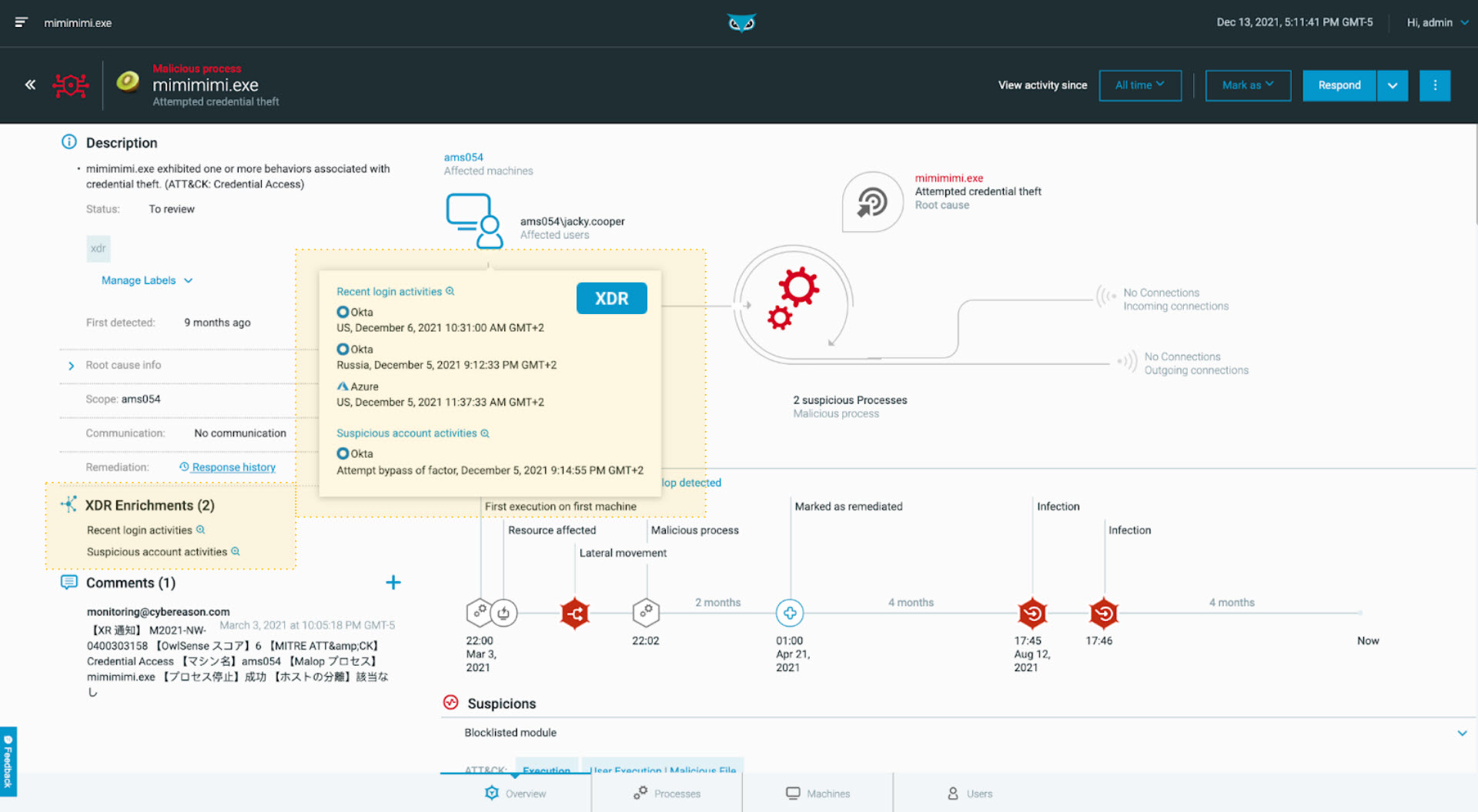This screenshot has height=812, width=1478.
Task: Click the root cause radar icon
Action: coord(872,202)
